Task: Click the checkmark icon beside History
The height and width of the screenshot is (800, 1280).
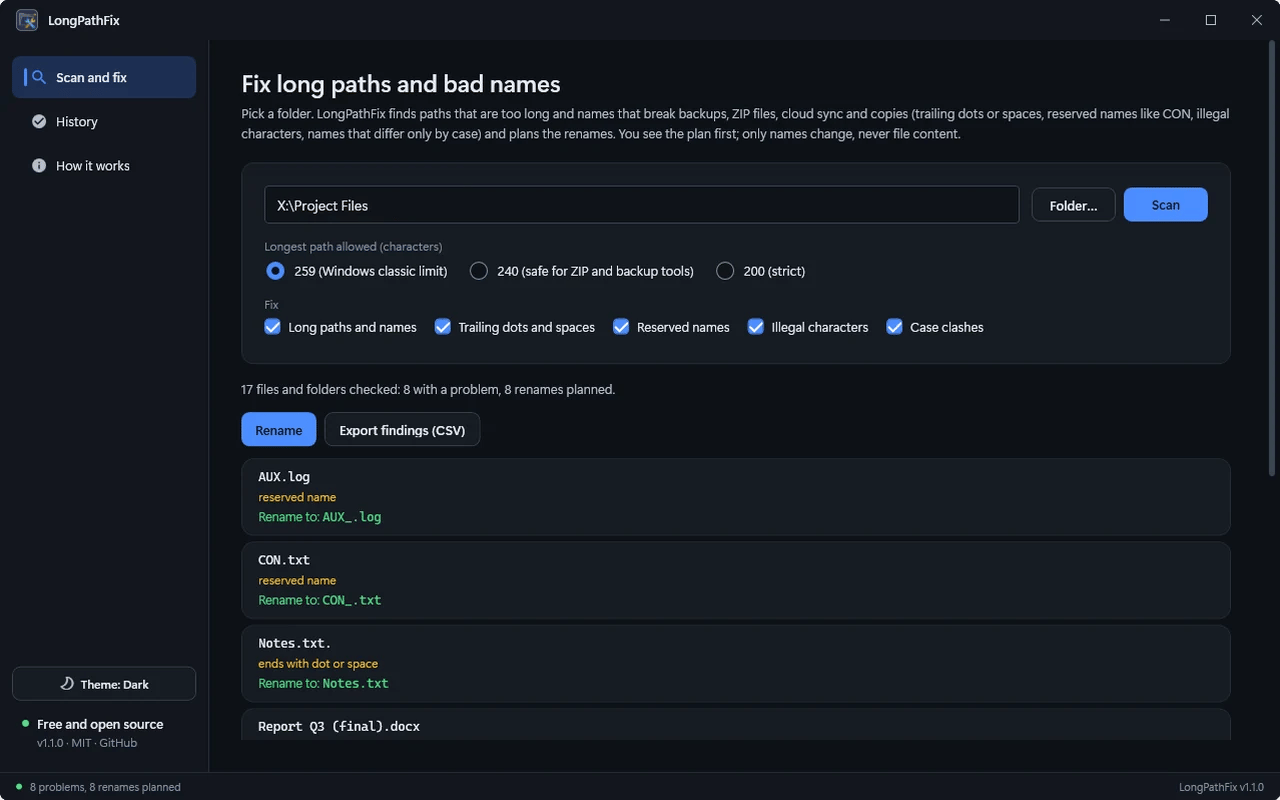Action: pos(39,121)
